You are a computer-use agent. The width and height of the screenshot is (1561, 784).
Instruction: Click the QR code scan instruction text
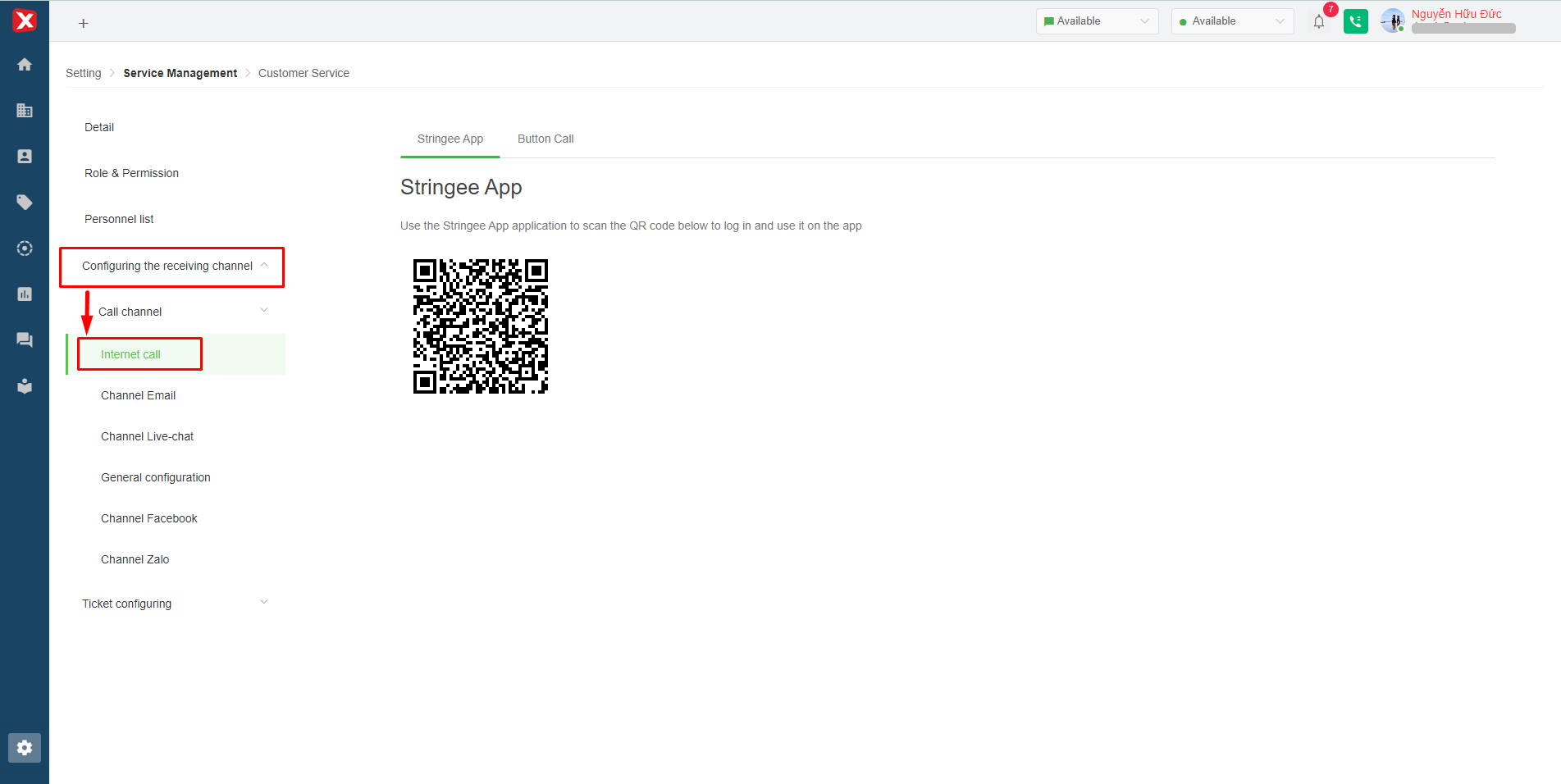[x=631, y=226]
